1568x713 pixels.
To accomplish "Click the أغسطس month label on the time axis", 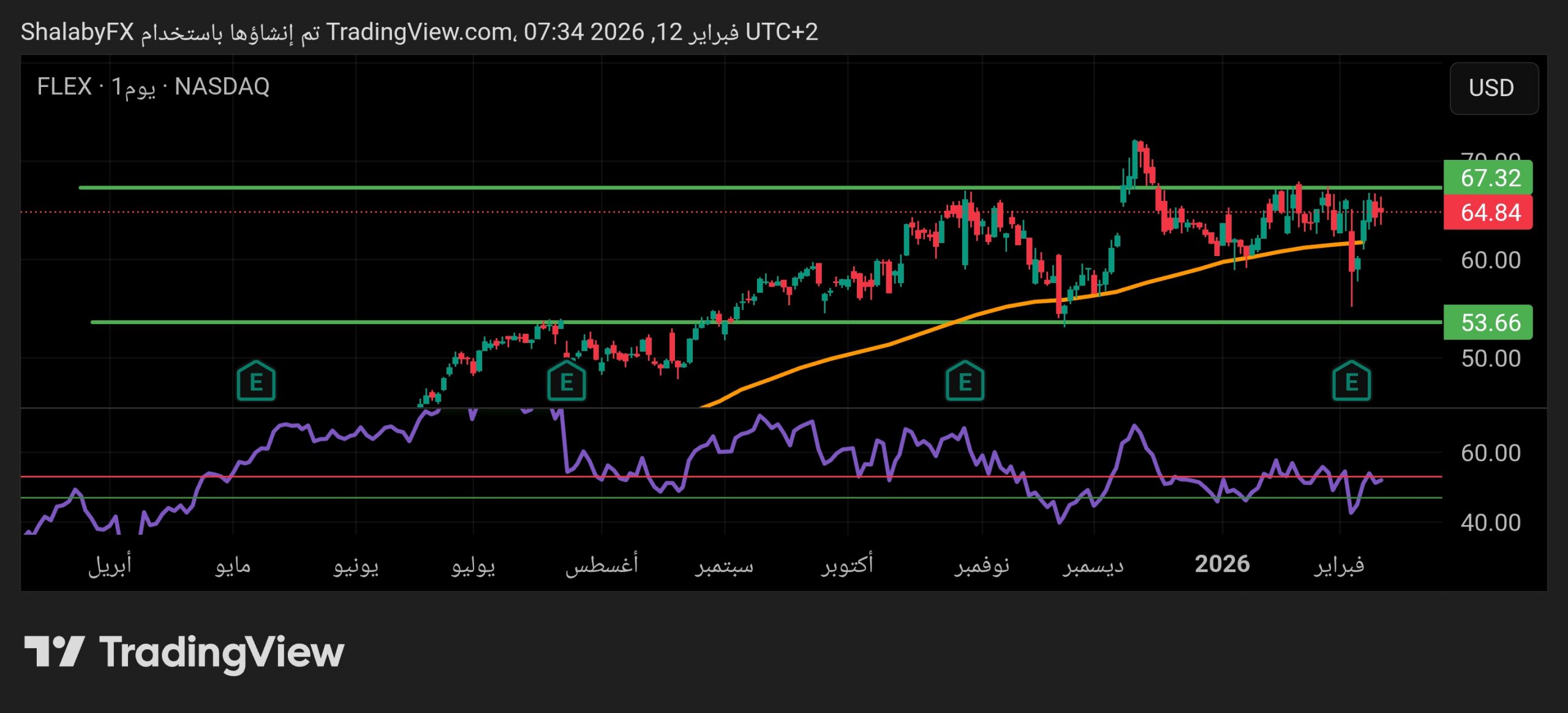I will tap(601, 564).
